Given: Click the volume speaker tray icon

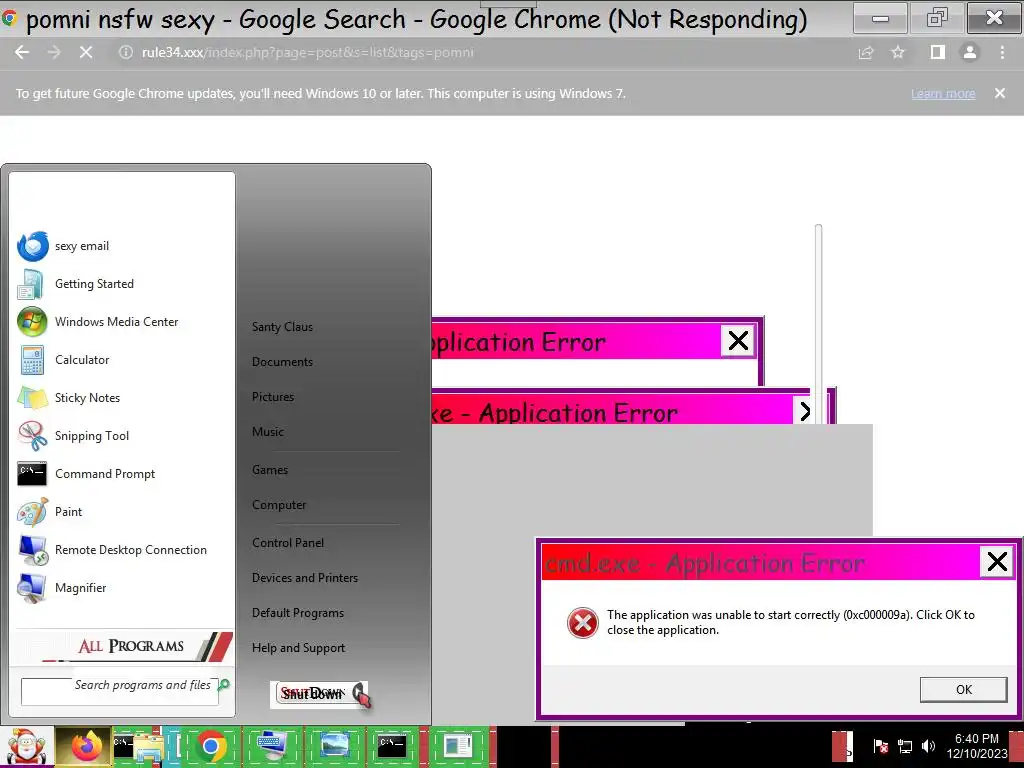Looking at the screenshot, I should [928, 746].
